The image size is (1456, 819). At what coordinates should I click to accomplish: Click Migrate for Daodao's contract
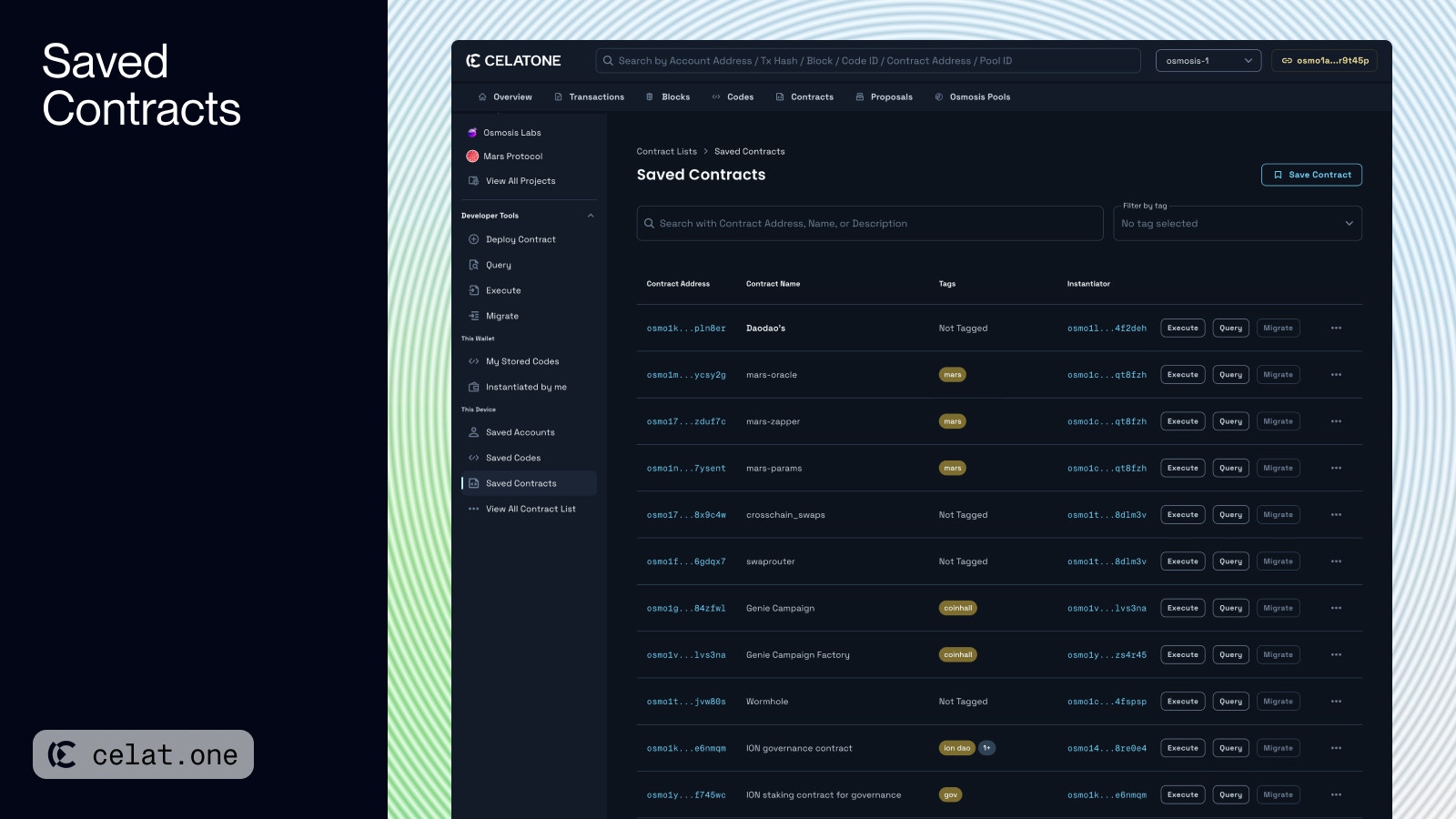coord(1279,328)
